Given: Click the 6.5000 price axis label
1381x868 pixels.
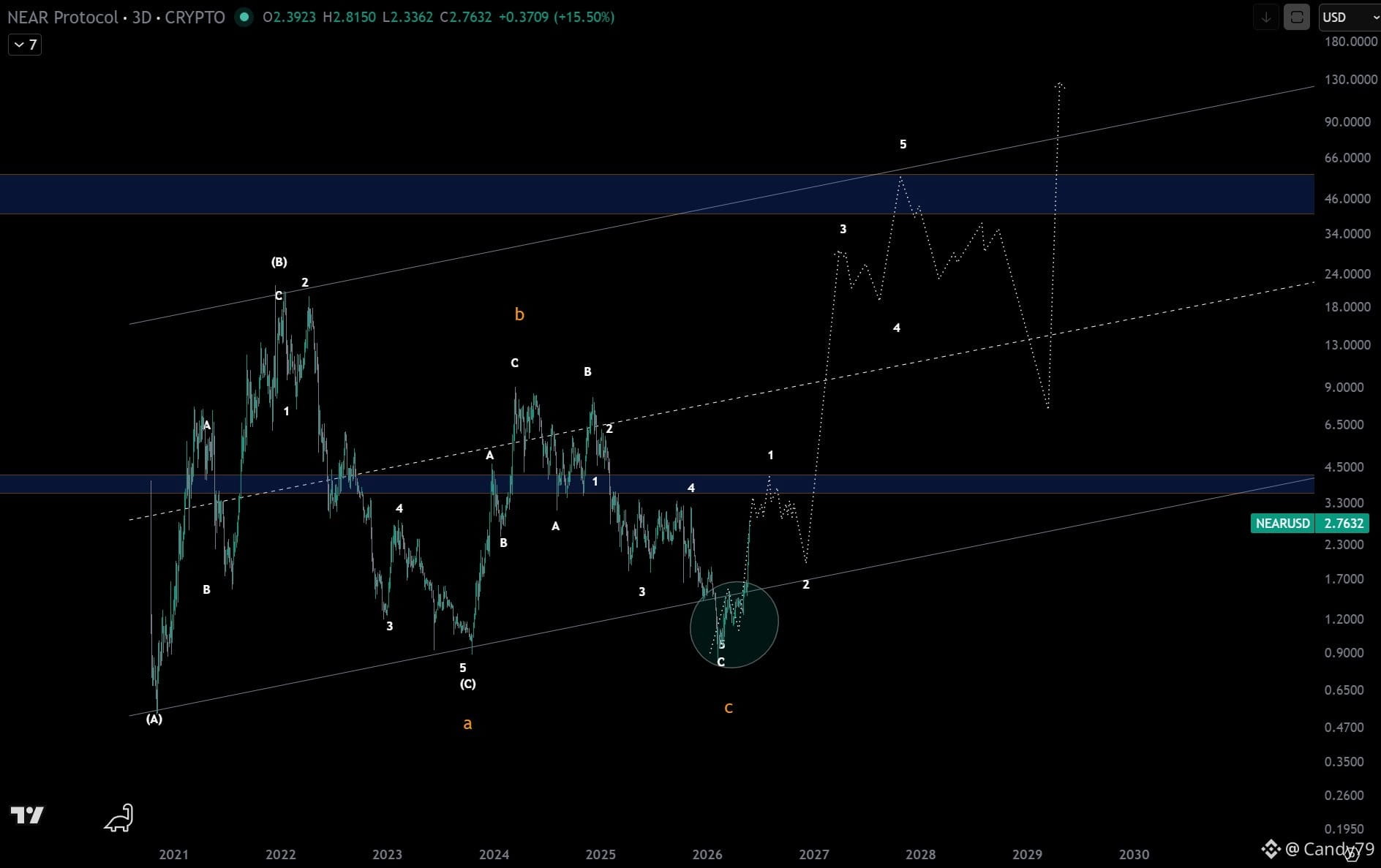Looking at the screenshot, I should point(1344,424).
